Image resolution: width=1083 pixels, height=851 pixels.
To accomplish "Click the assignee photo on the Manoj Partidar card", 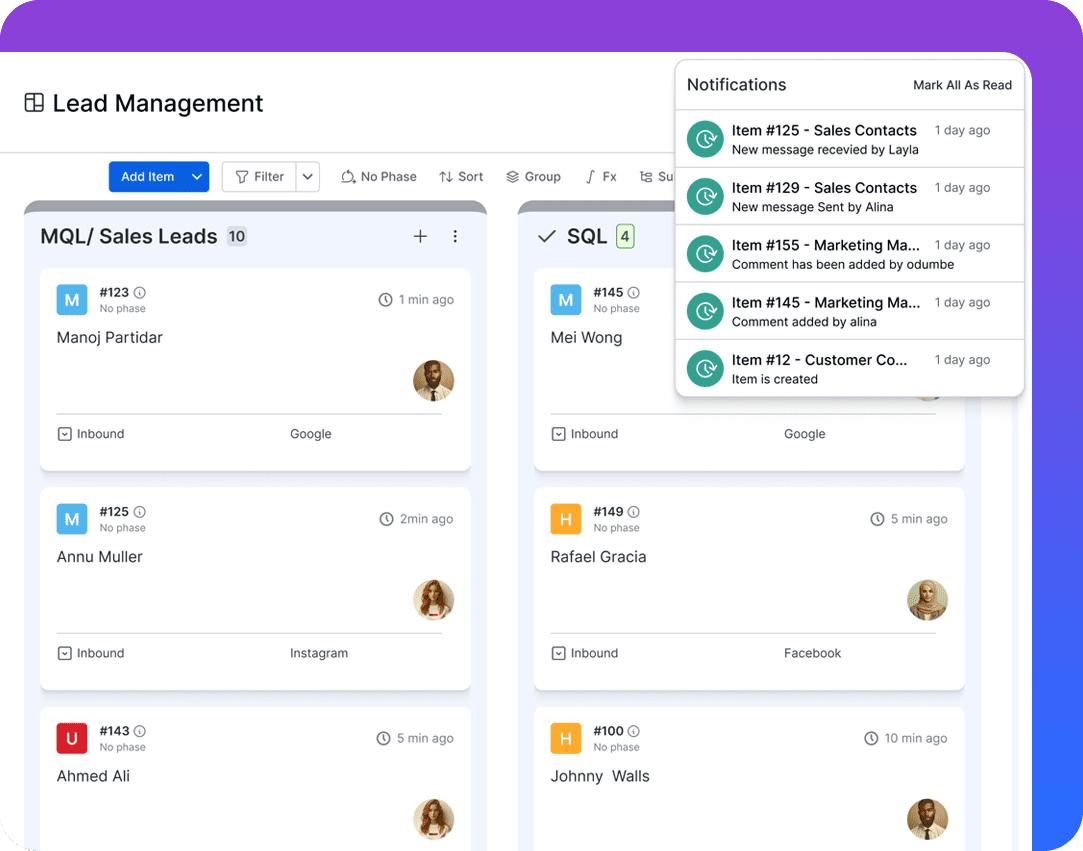I will point(434,381).
